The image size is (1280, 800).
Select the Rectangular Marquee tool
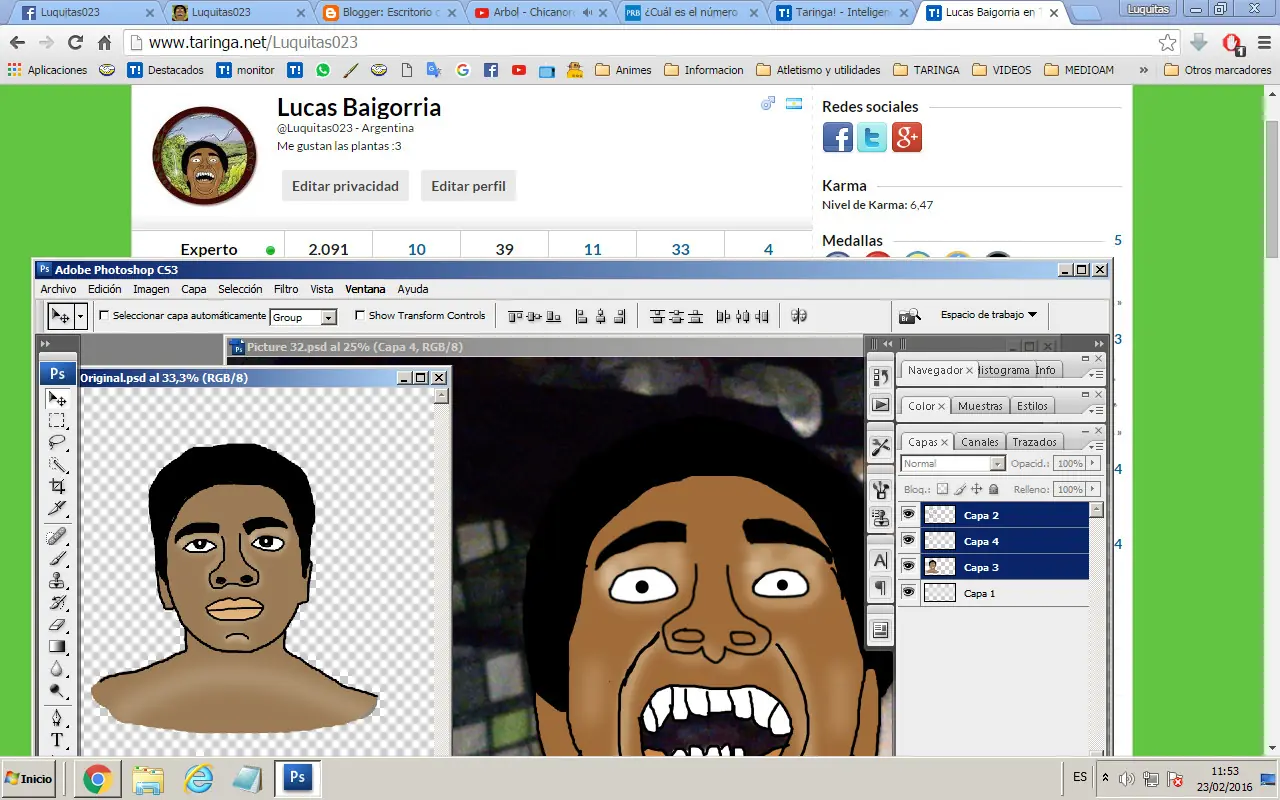click(57, 421)
